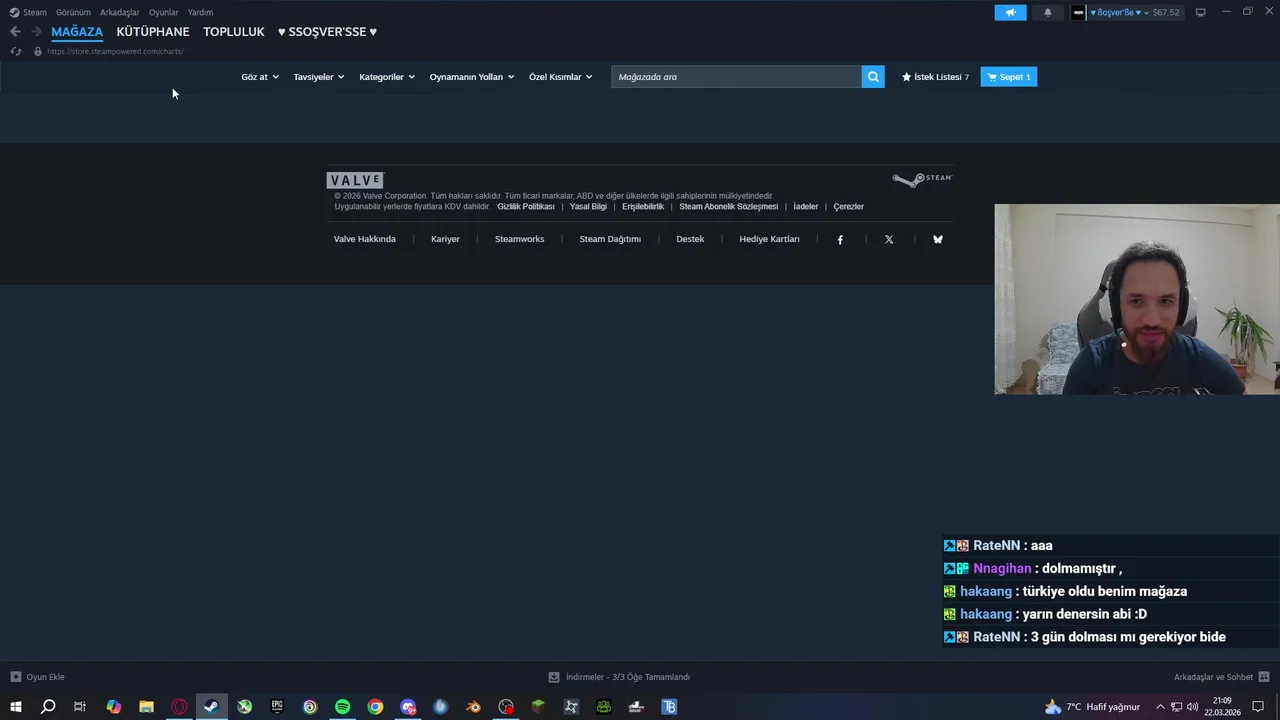
Task: Open the Steamworks footer link
Action: point(520,239)
